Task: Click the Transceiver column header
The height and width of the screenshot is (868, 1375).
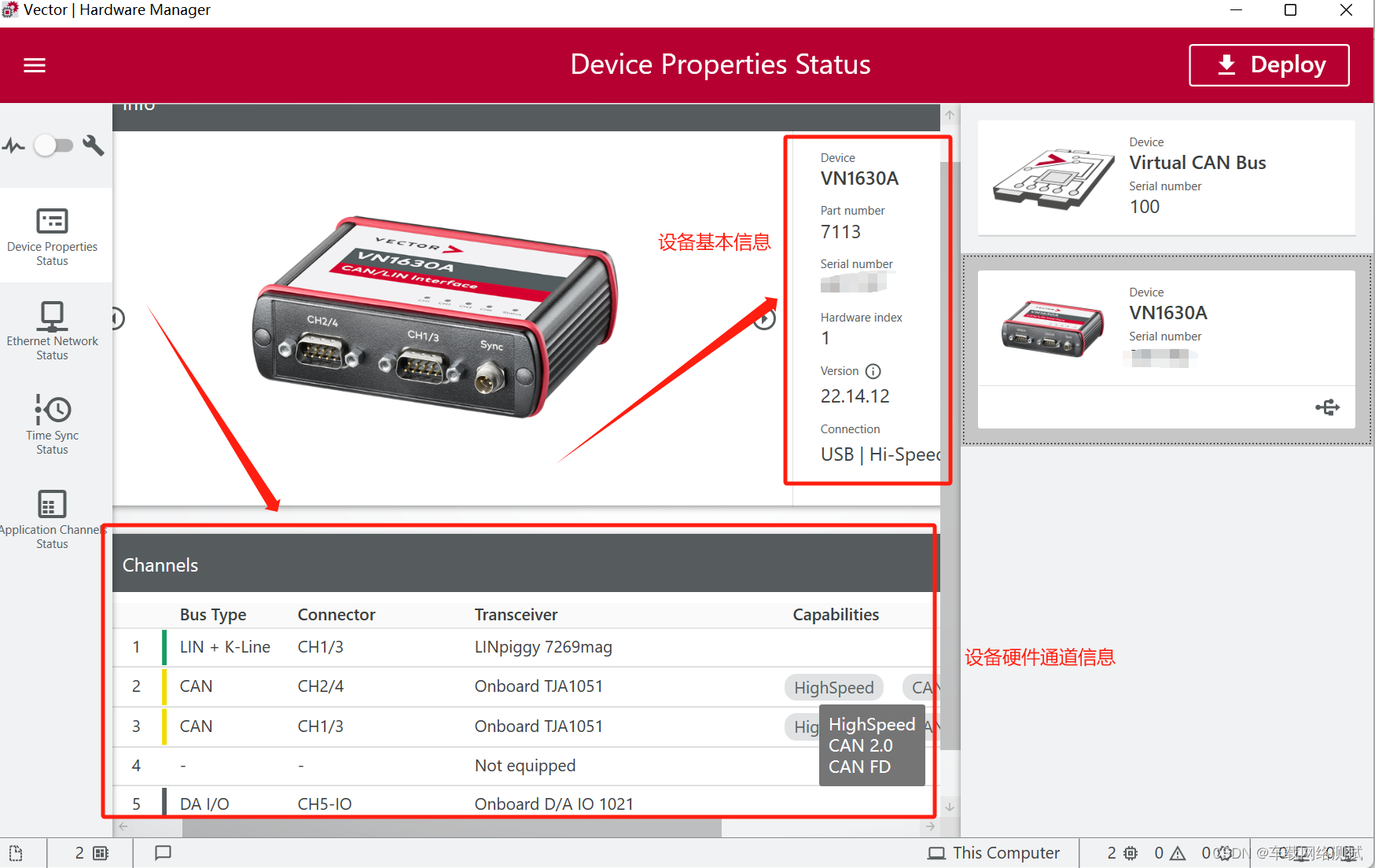Action: click(x=516, y=615)
